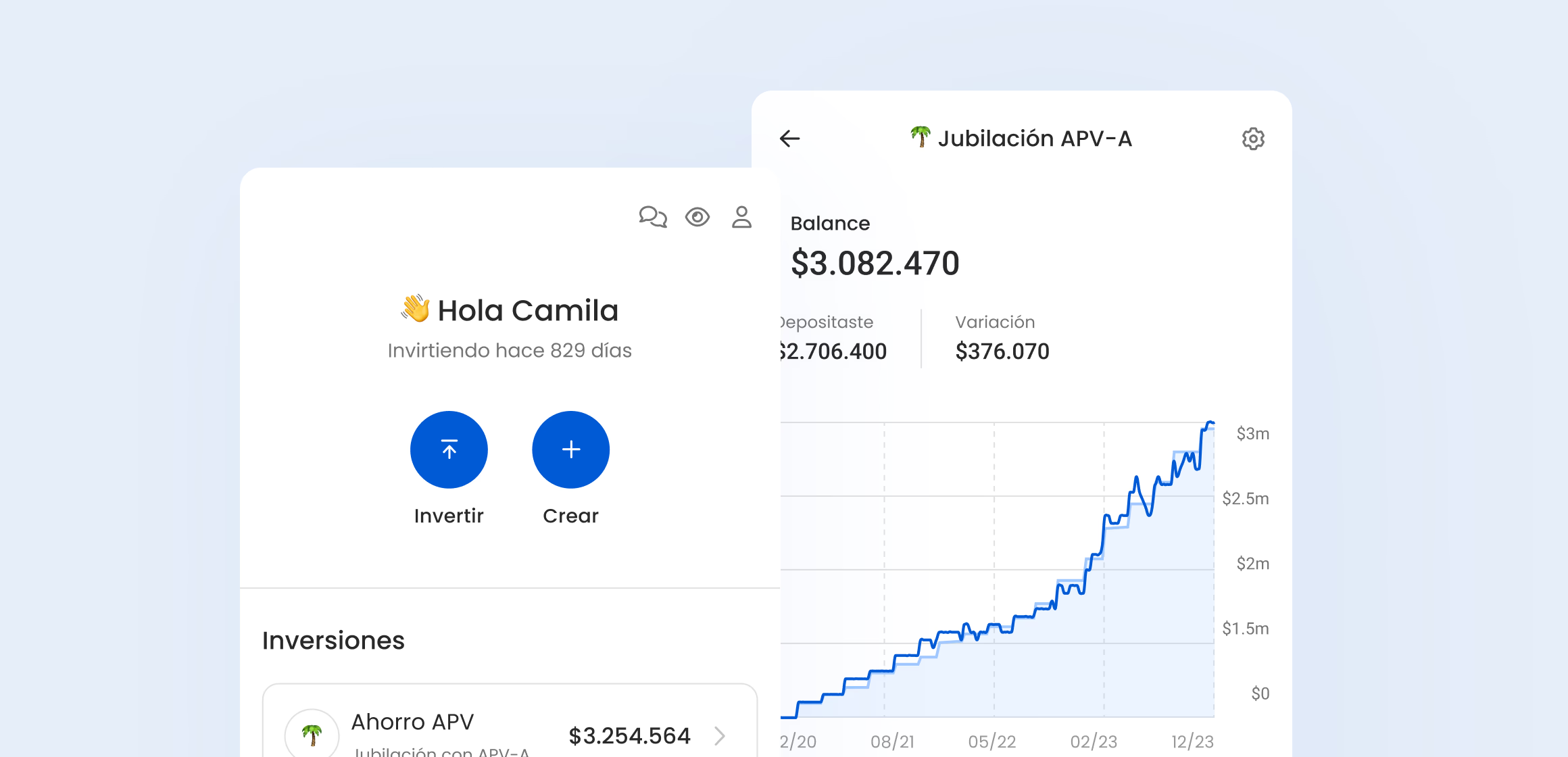Screen dimensions: 1568x757
Task: Open the user profile icon
Action: click(742, 217)
